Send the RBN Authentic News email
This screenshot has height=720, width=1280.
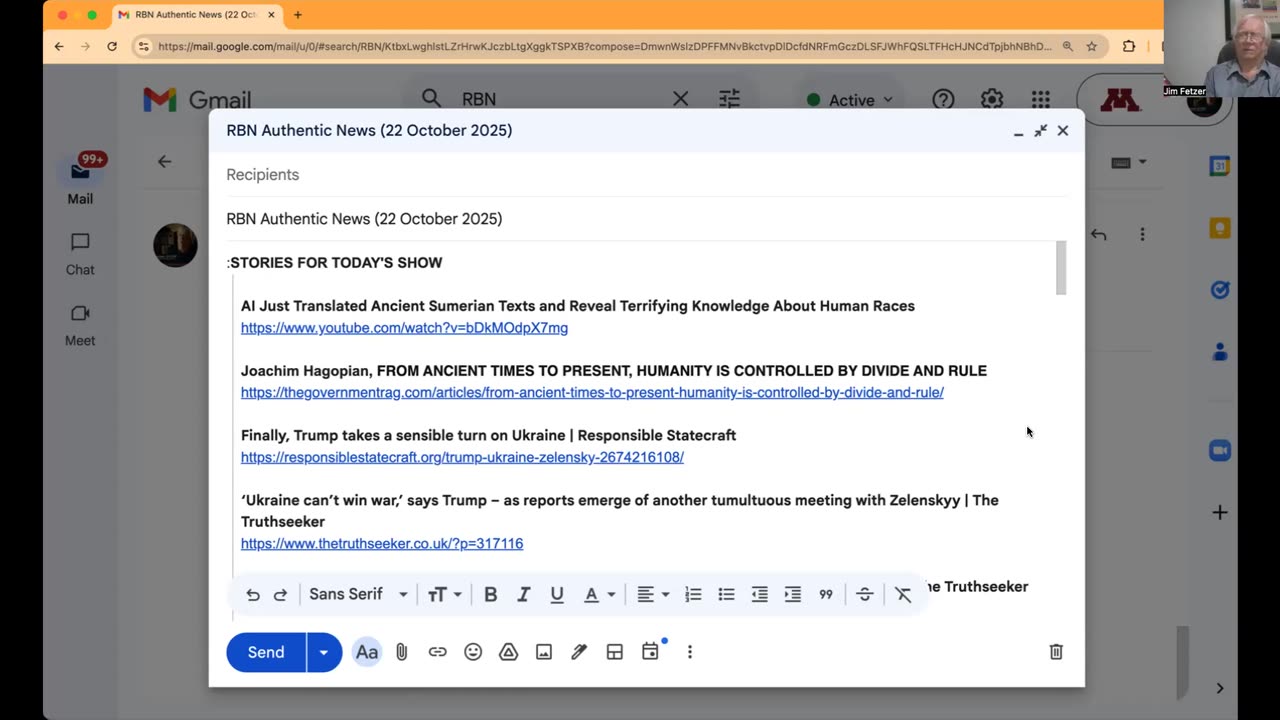point(266,652)
